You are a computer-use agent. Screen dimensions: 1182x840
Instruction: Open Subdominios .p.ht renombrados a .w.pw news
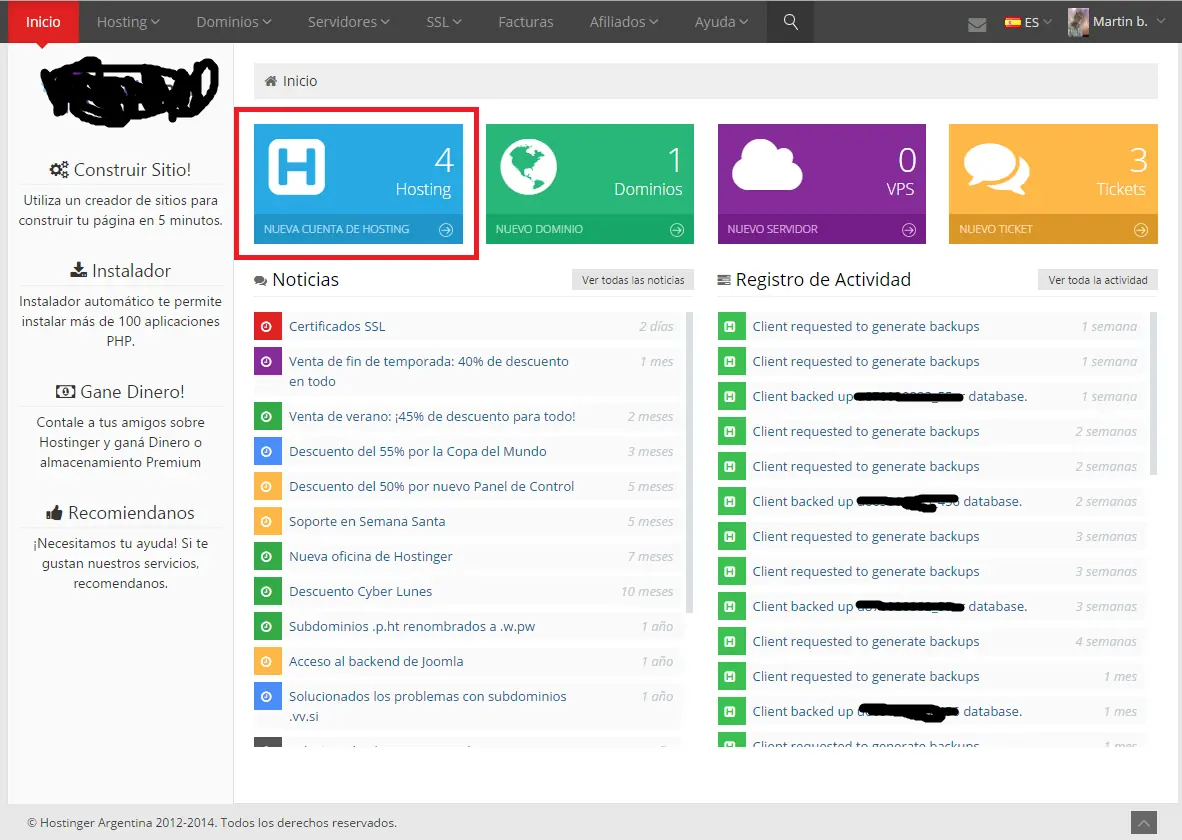click(412, 627)
